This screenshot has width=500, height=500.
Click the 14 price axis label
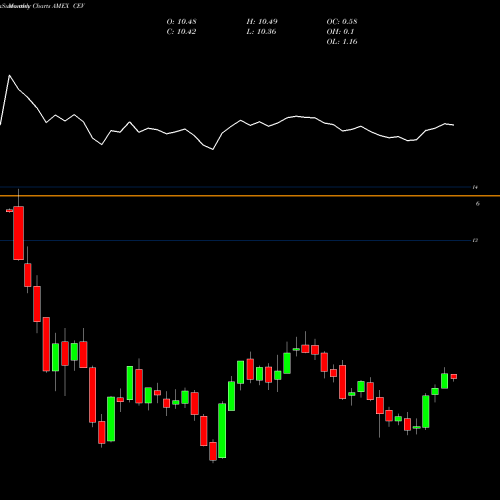coord(475,187)
